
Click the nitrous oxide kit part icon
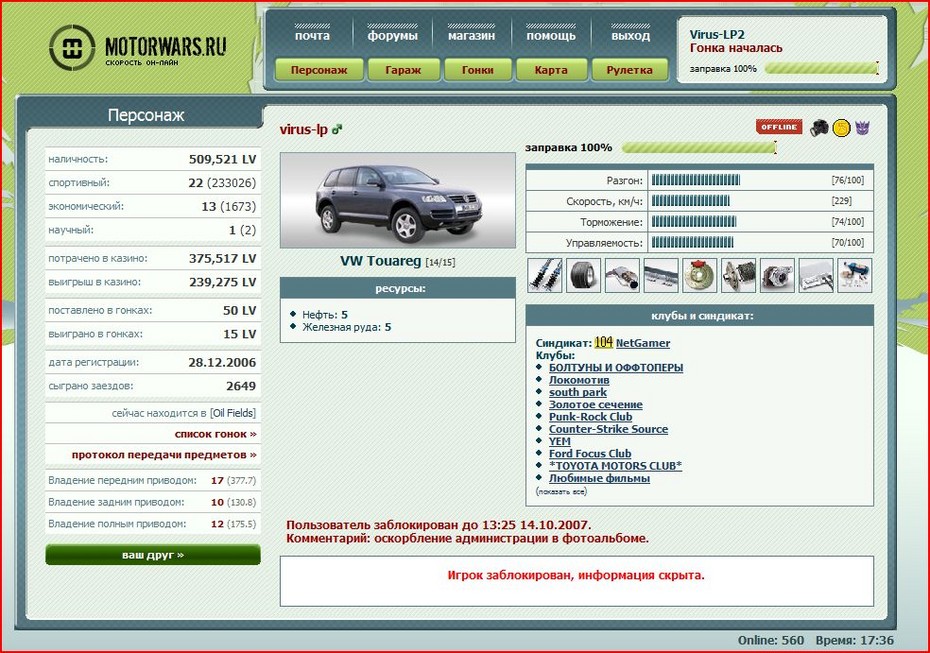(855, 275)
